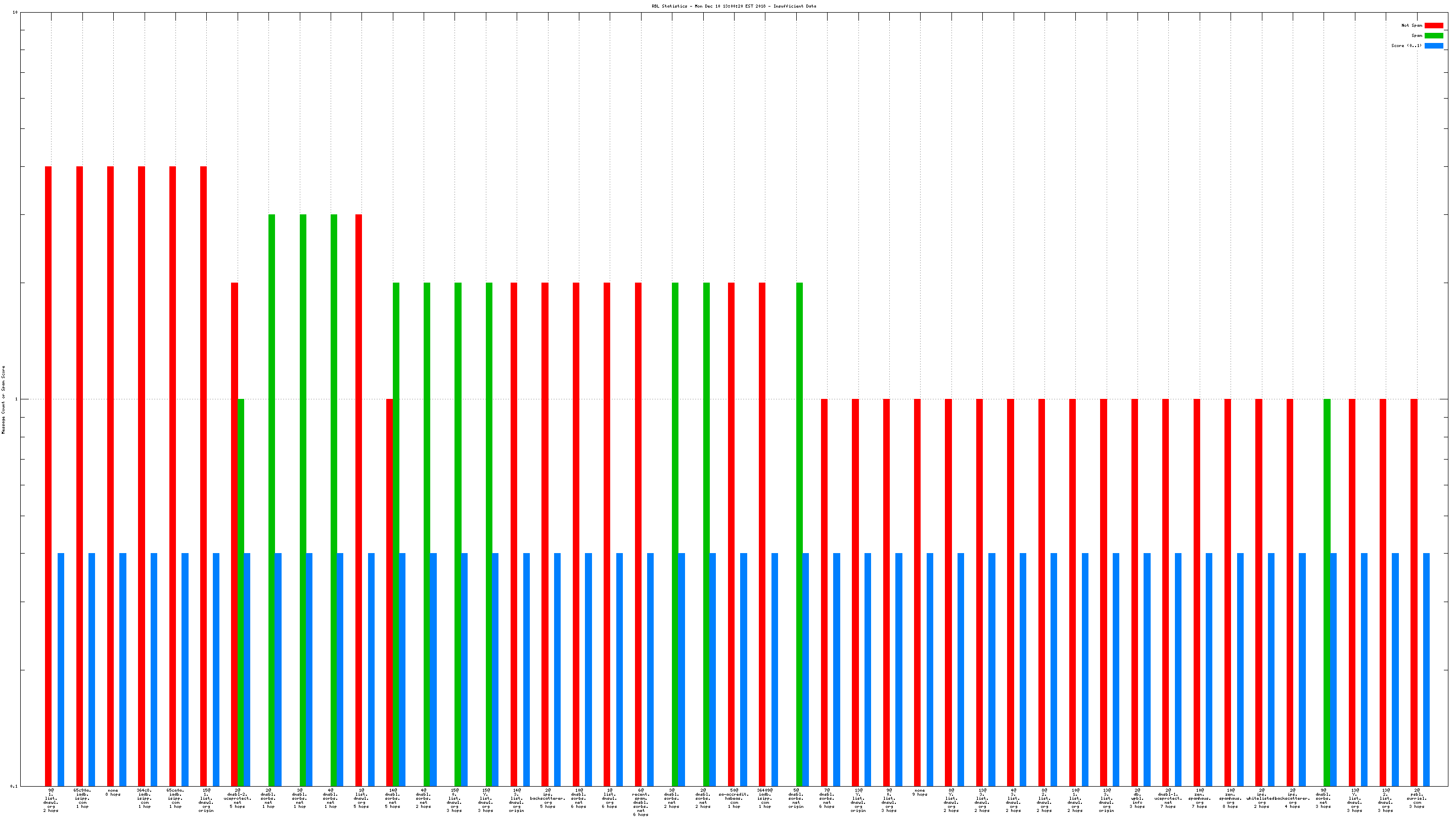Select the "Not Spam" legend label

click(x=1412, y=25)
